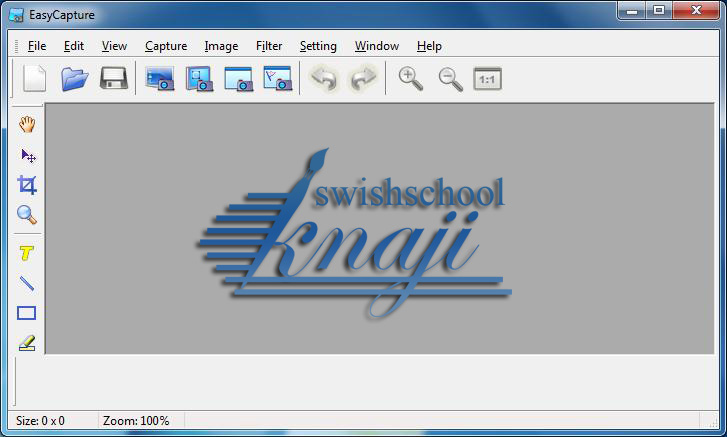Click the magnifier Zoom tool in sidebar
The image size is (727, 437).
pos(27,215)
